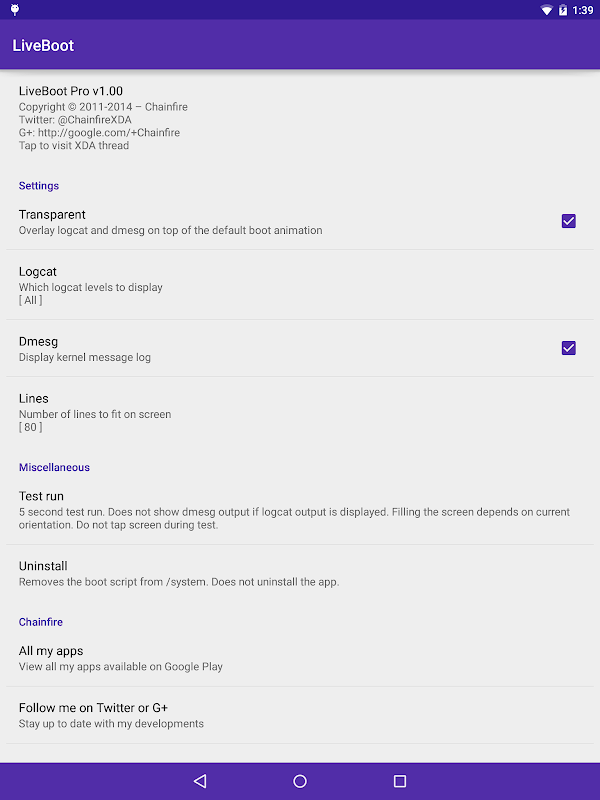Tap the Android home circle icon
This screenshot has width=600, height=800.
tap(300, 781)
